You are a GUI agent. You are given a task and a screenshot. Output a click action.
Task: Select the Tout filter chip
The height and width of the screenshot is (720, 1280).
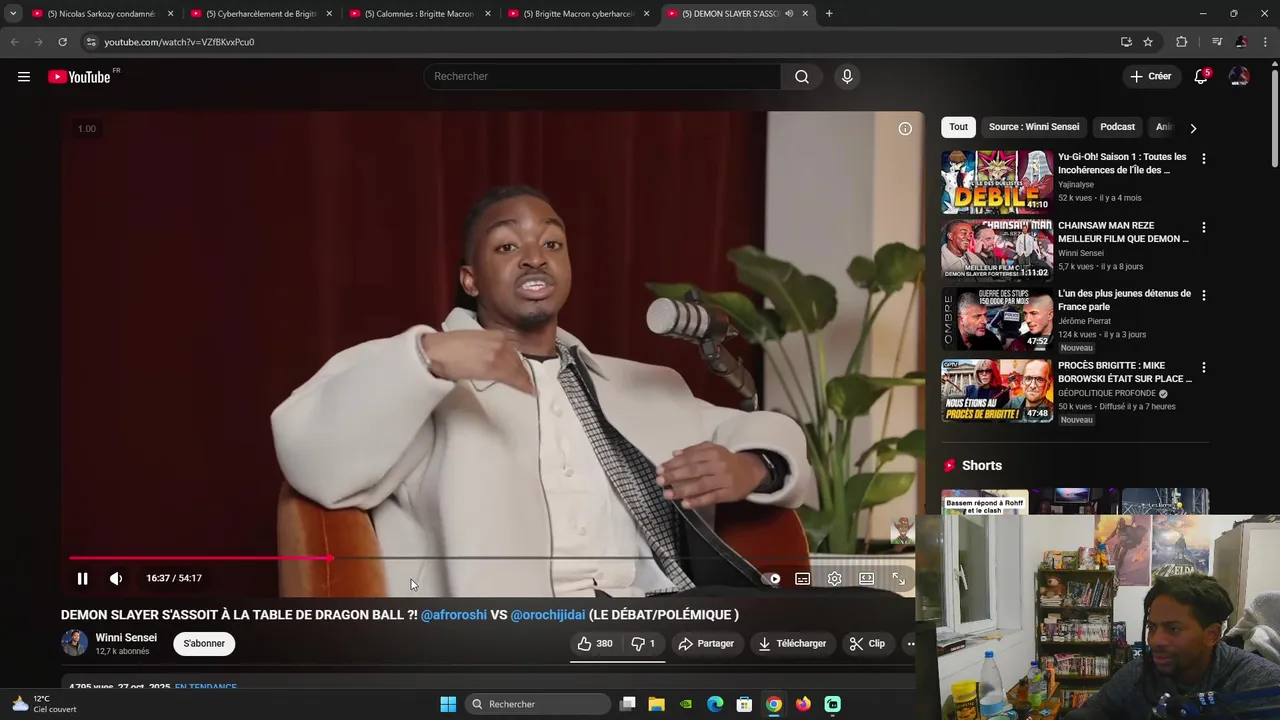tap(958, 127)
